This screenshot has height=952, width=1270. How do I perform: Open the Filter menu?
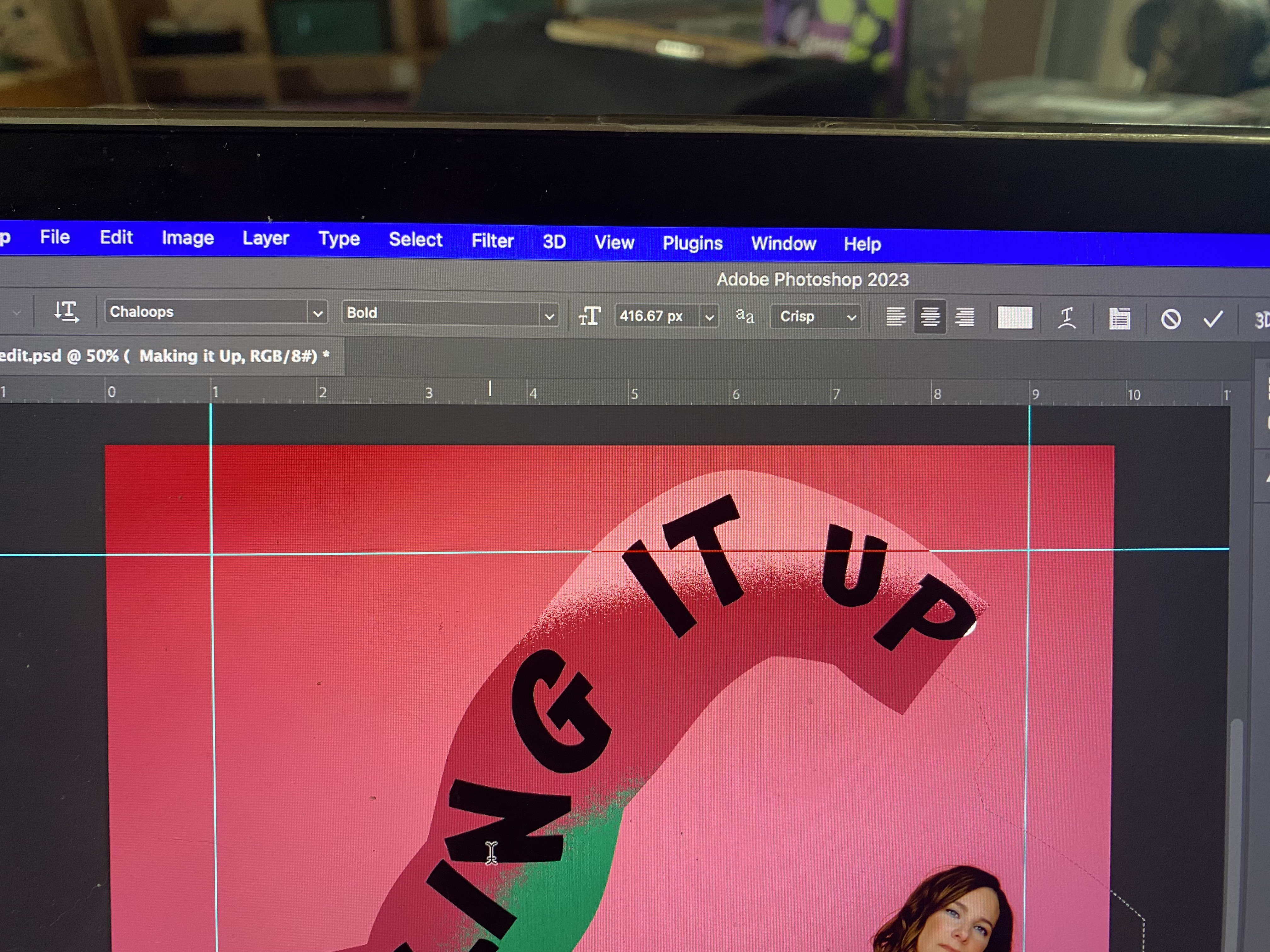click(x=492, y=241)
